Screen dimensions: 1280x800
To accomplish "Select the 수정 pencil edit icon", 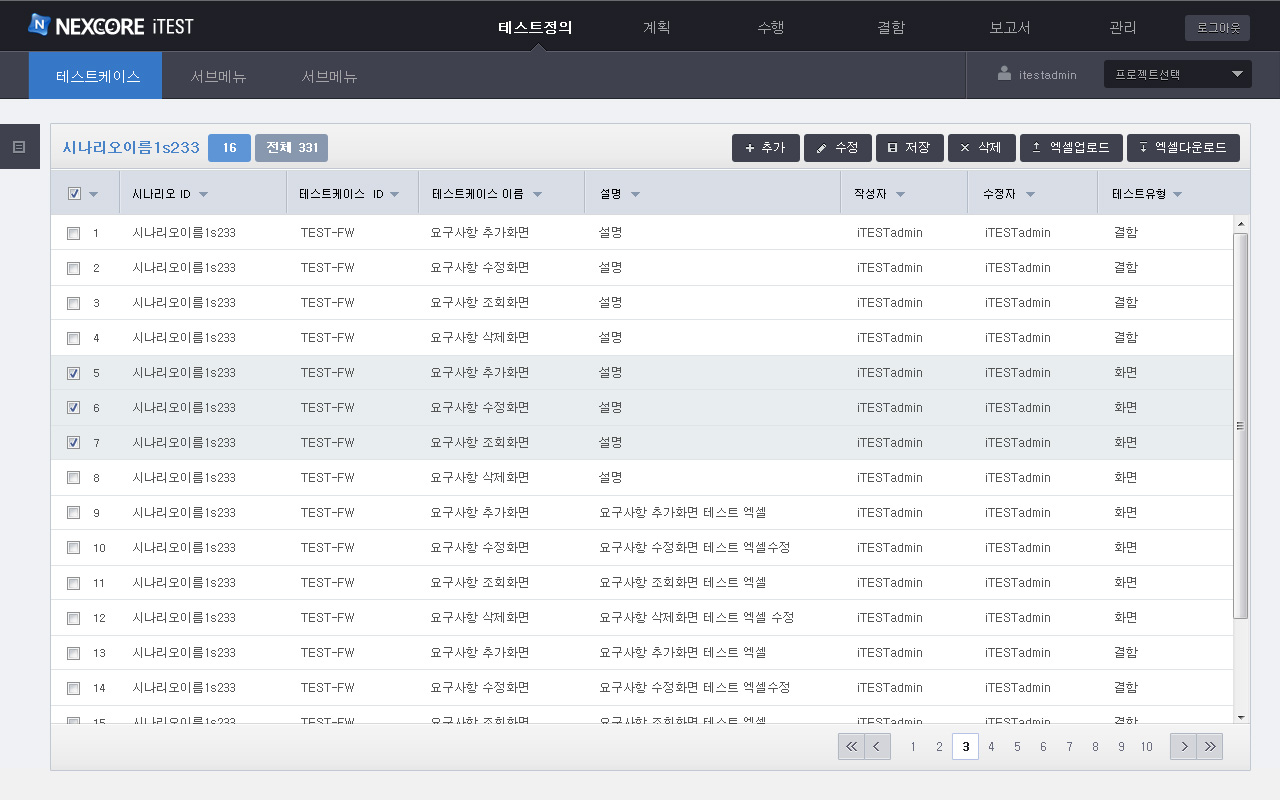I will click(x=824, y=147).
